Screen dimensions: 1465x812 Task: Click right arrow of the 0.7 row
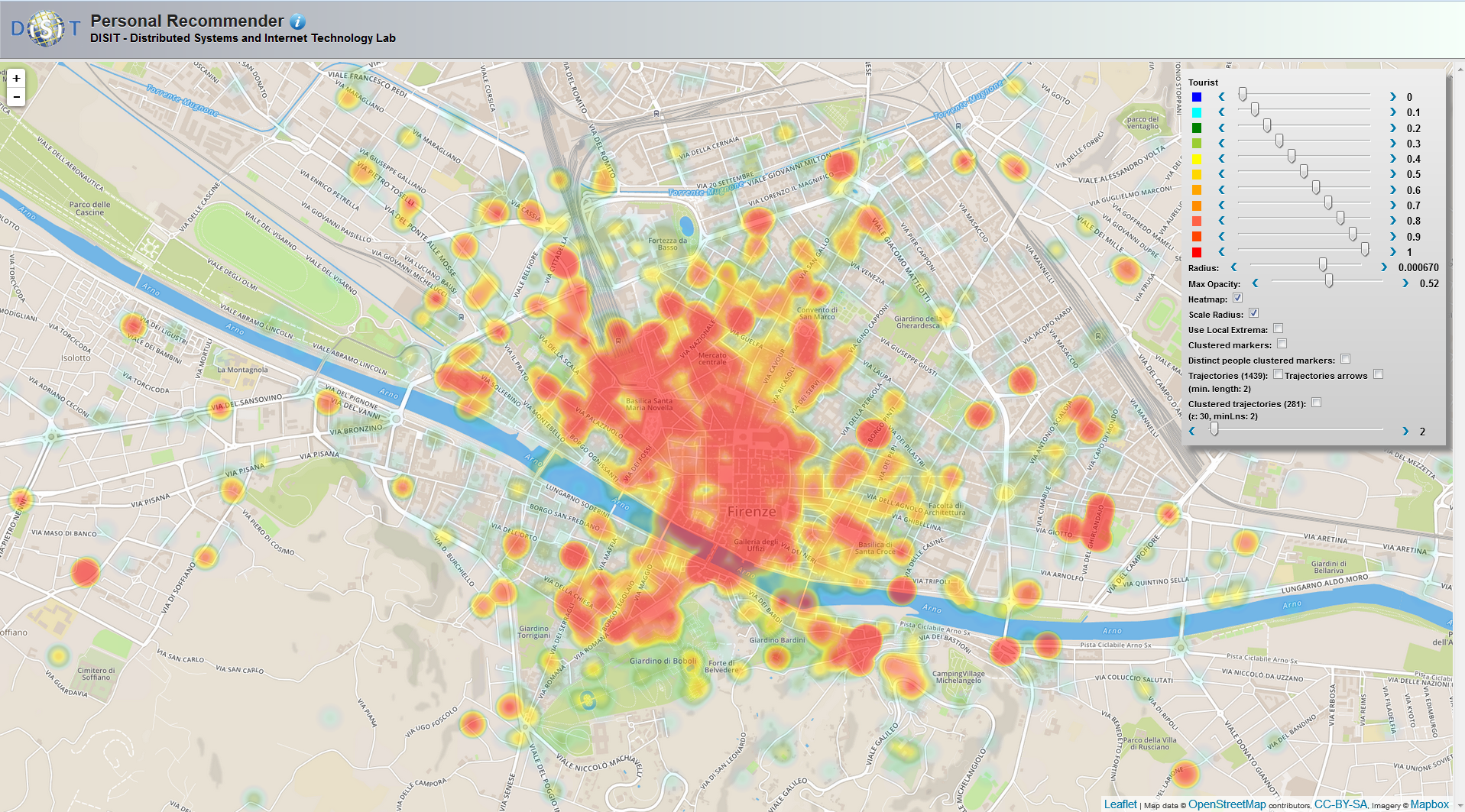[x=1392, y=205]
